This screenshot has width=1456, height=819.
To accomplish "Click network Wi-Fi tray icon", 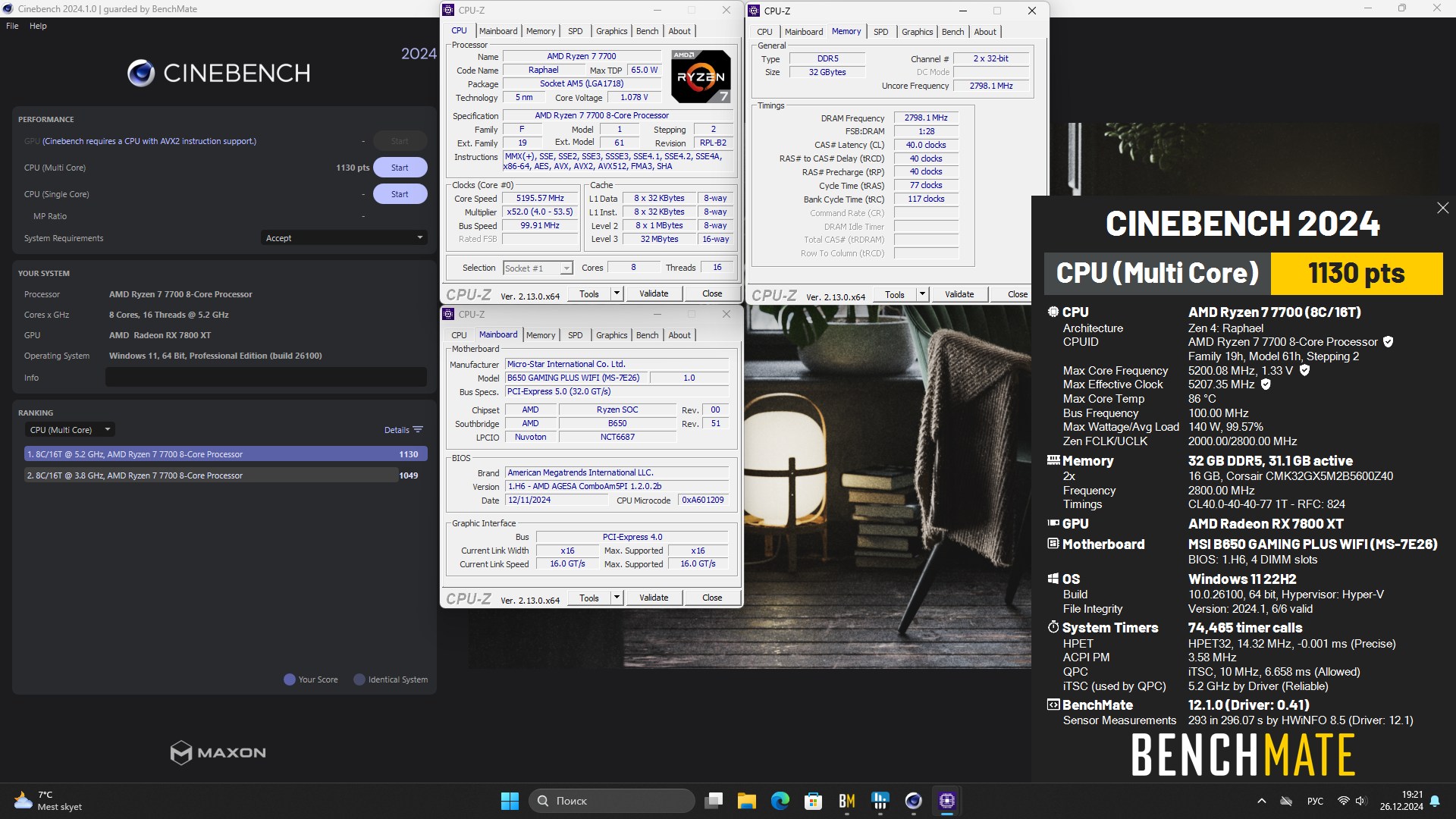I will (x=1343, y=801).
